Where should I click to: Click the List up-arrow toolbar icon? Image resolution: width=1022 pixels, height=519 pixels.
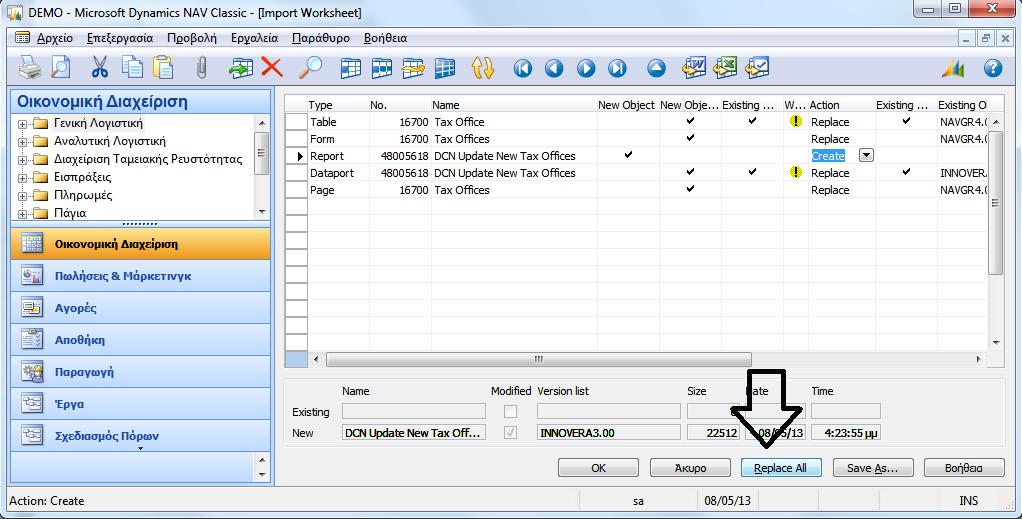(x=656, y=68)
